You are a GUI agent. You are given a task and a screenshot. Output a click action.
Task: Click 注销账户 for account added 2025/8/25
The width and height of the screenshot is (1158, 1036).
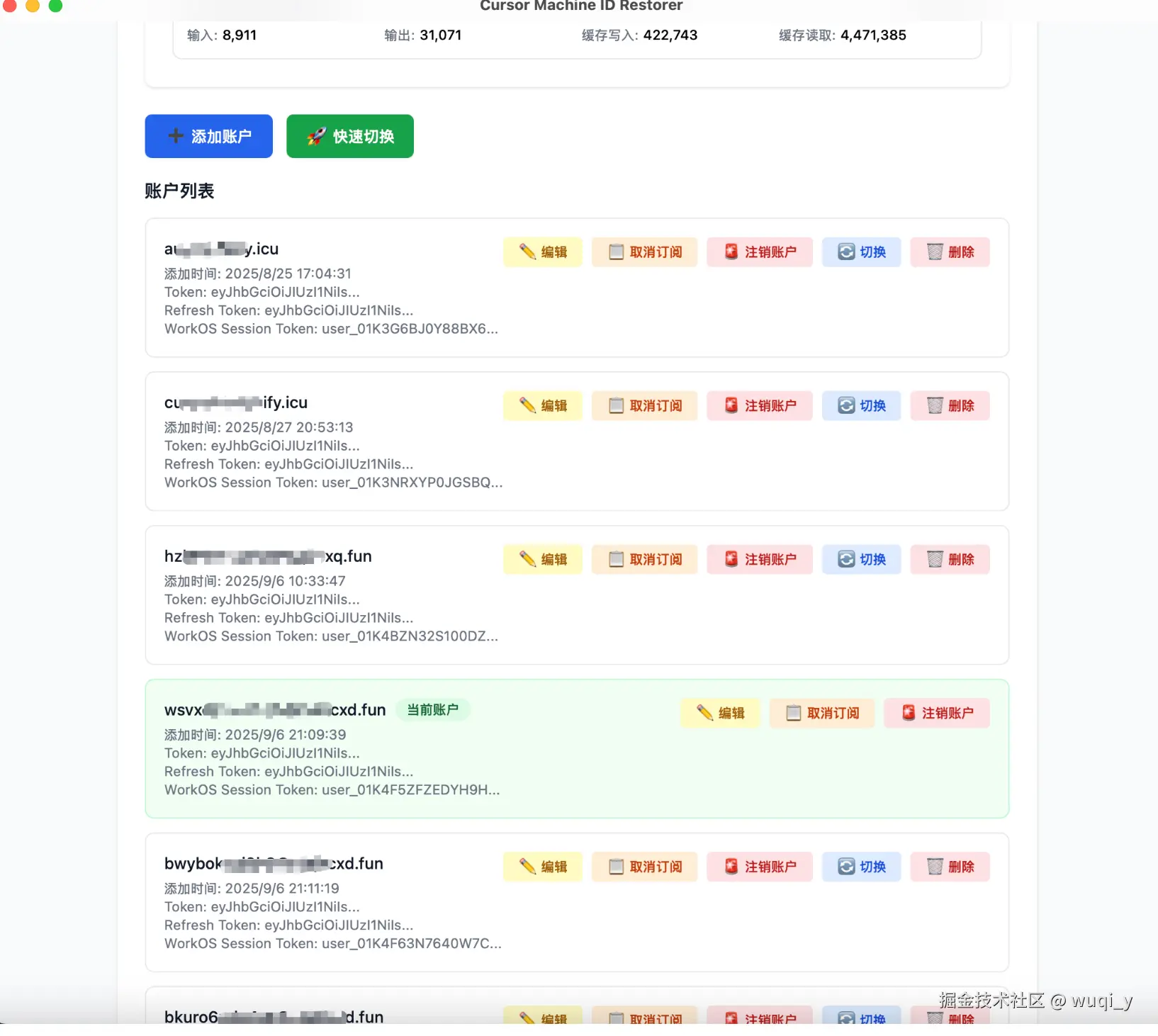pyautogui.click(x=760, y=252)
